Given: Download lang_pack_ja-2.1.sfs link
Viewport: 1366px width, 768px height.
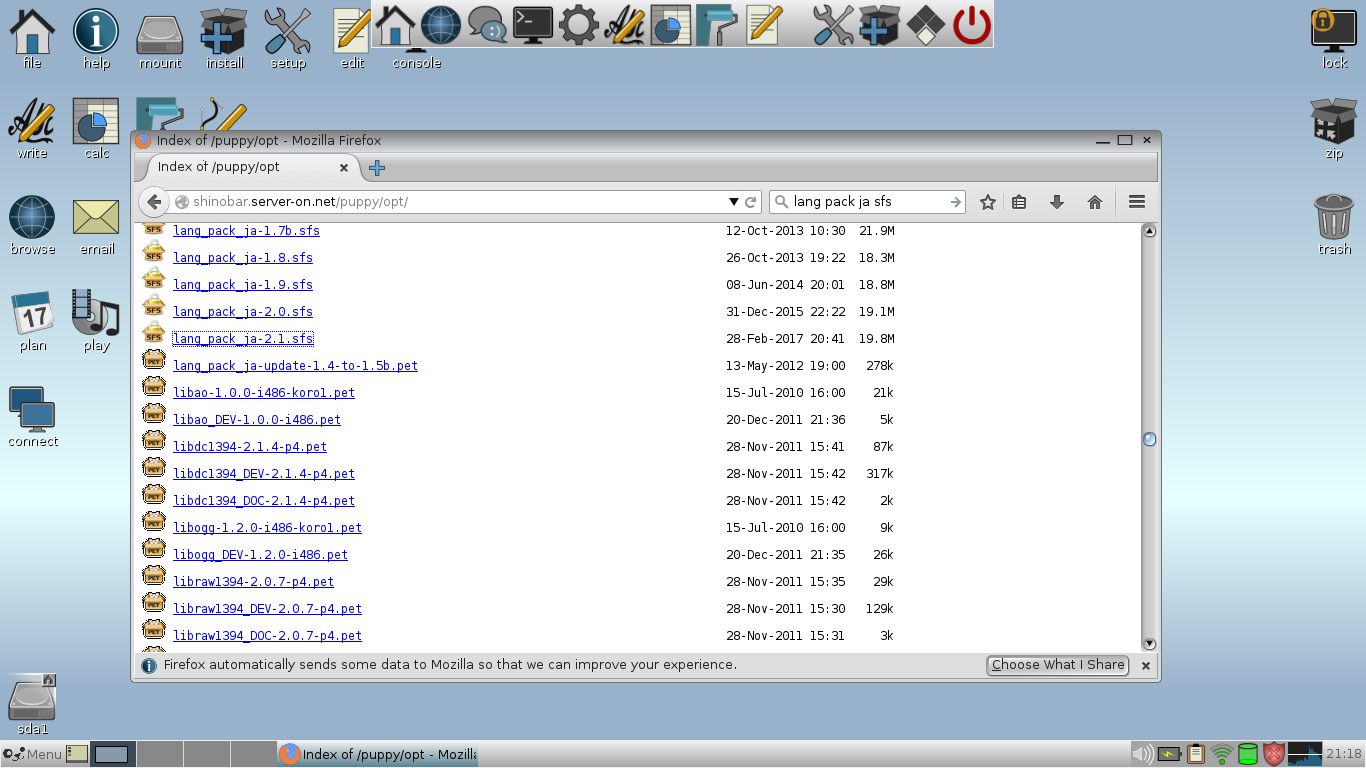Looking at the screenshot, I should click(243, 339).
